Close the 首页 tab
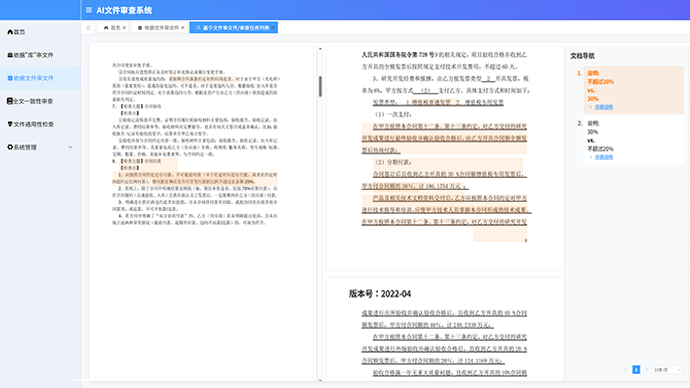Screen dimensions: 690x388 tap(125, 28)
